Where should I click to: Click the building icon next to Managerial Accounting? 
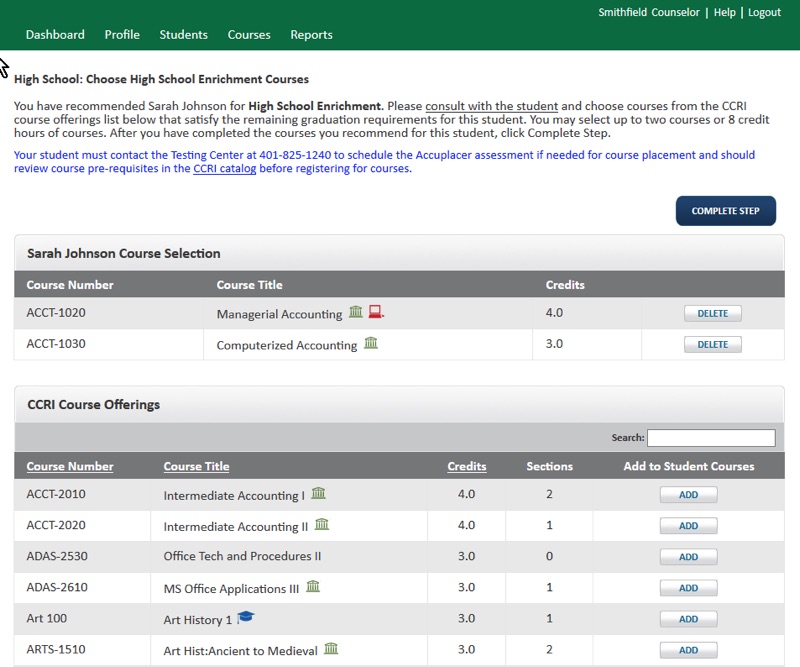point(356,313)
